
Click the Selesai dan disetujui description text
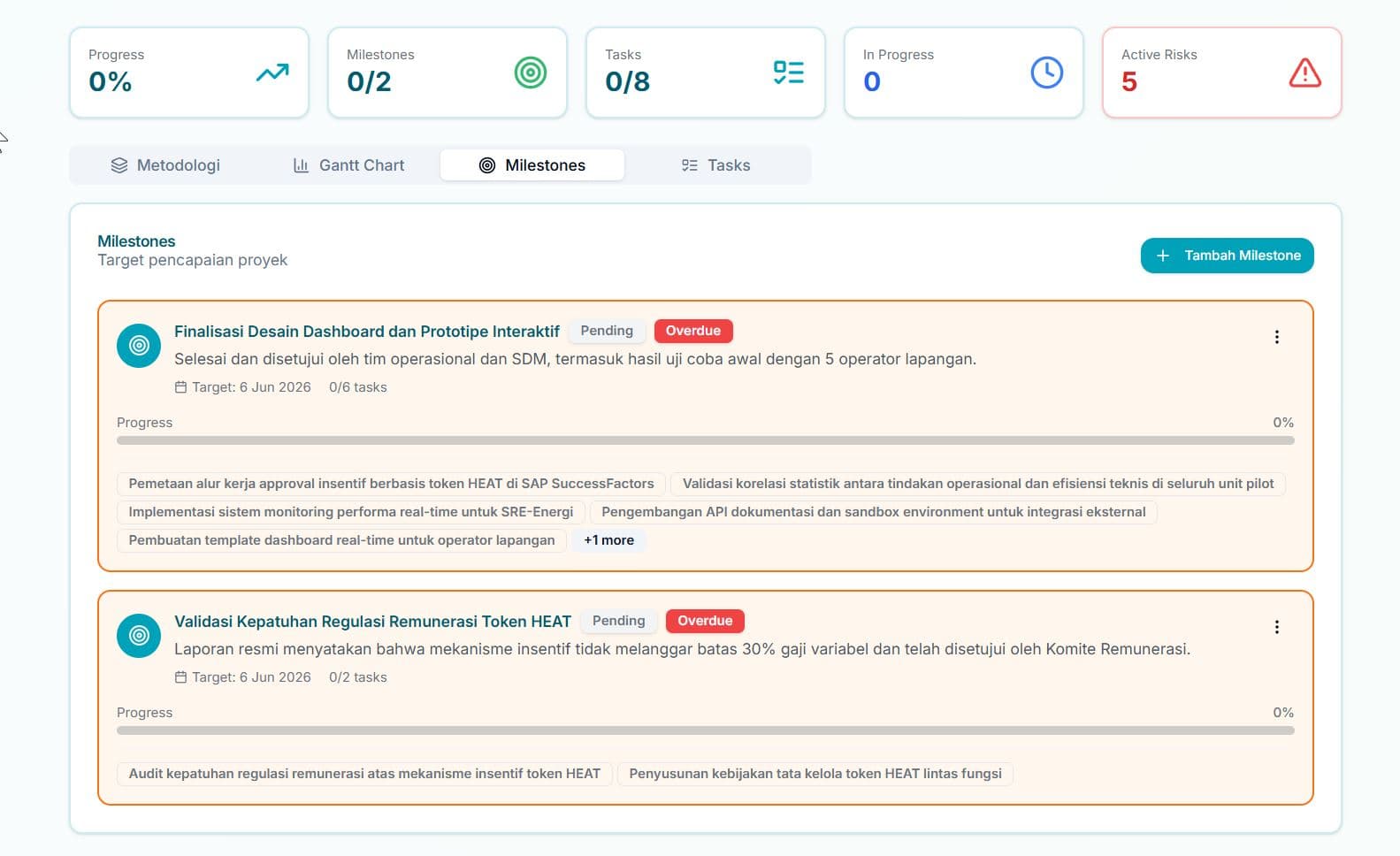coord(575,359)
